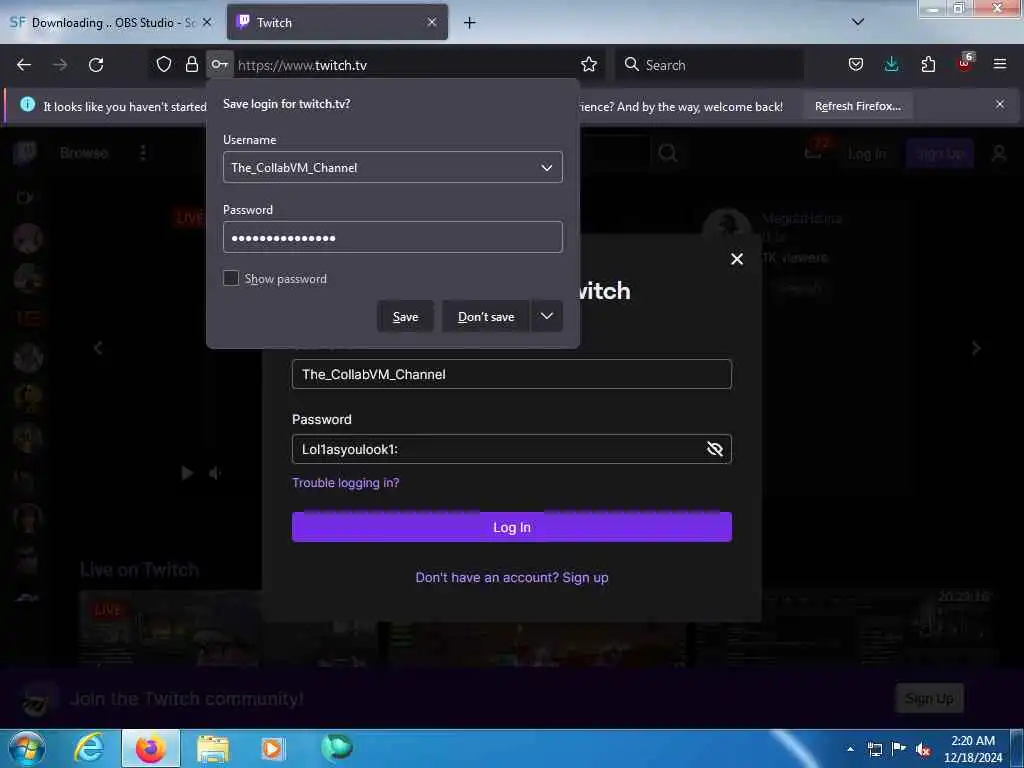Play the featured stream video
The height and width of the screenshot is (768, 1024).
pyautogui.click(x=187, y=473)
